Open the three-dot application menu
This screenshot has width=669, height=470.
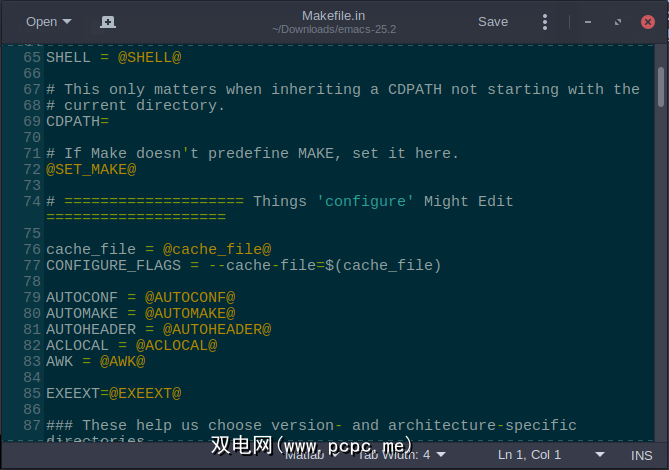click(x=545, y=22)
